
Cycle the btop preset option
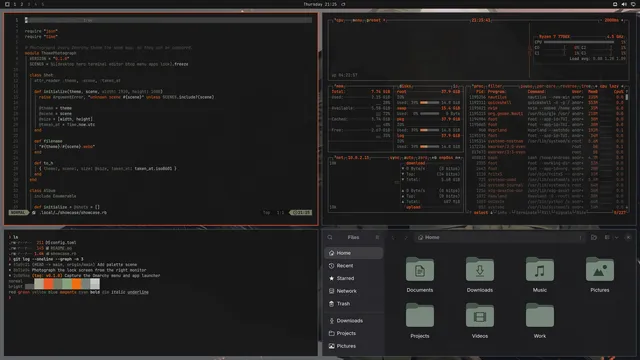[x=375, y=20]
